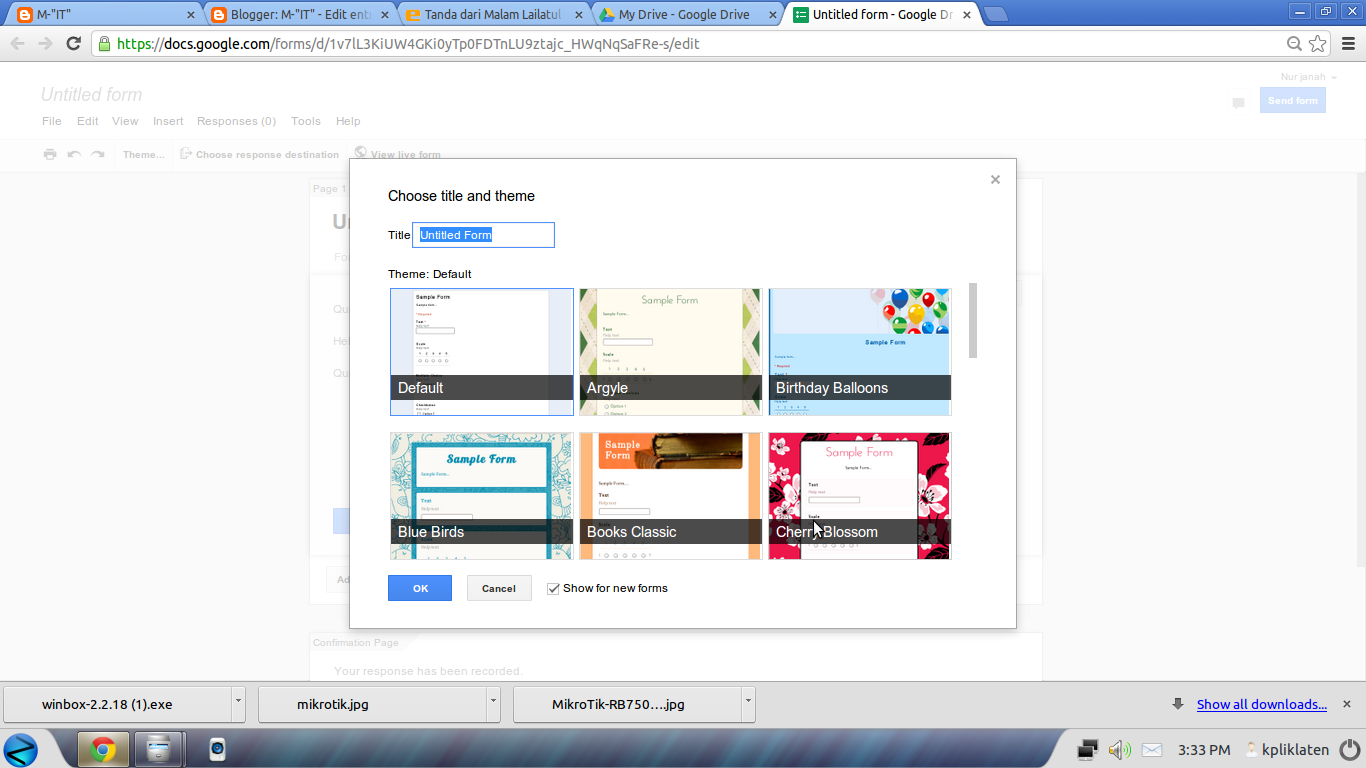The image size is (1366, 768).
Task: Open the Responses (0) menu
Action: [x=236, y=121]
